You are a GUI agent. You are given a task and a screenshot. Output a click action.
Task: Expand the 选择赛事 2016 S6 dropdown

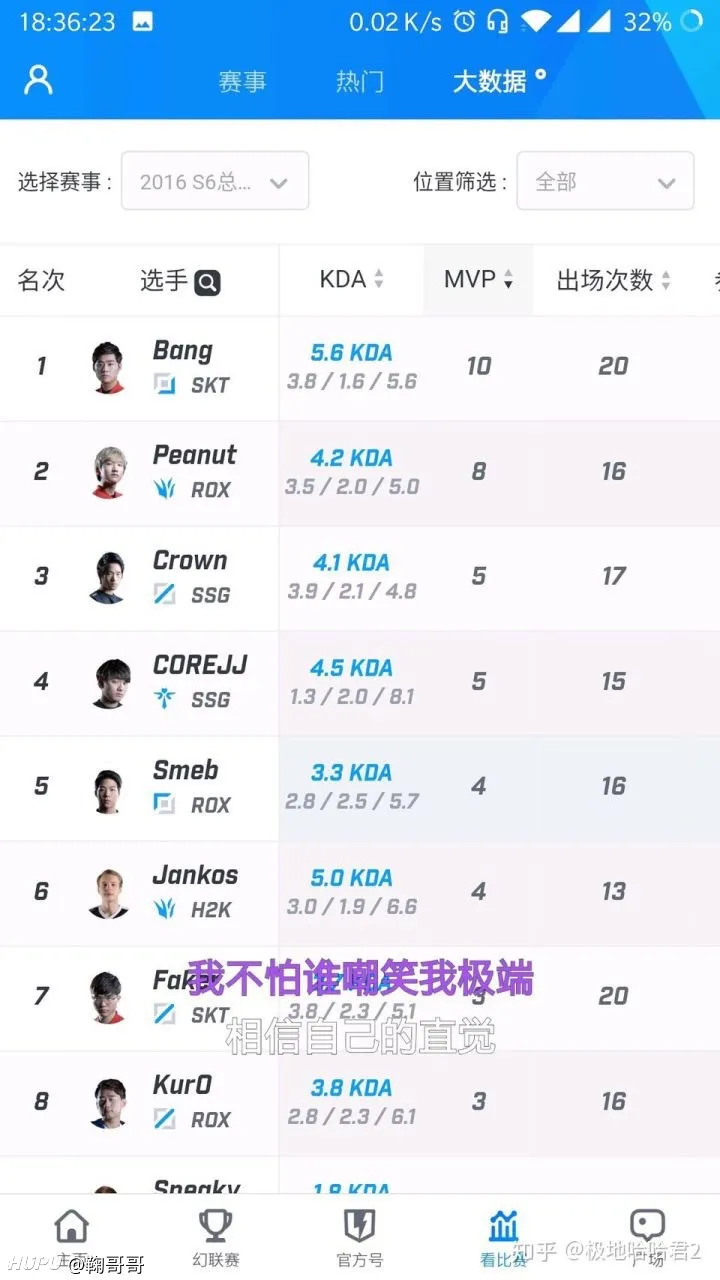[215, 181]
